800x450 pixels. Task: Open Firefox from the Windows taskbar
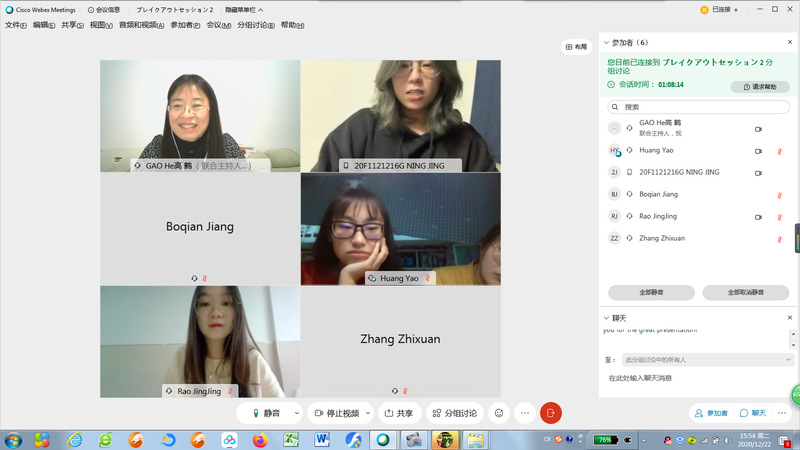pyautogui.click(x=261, y=440)
